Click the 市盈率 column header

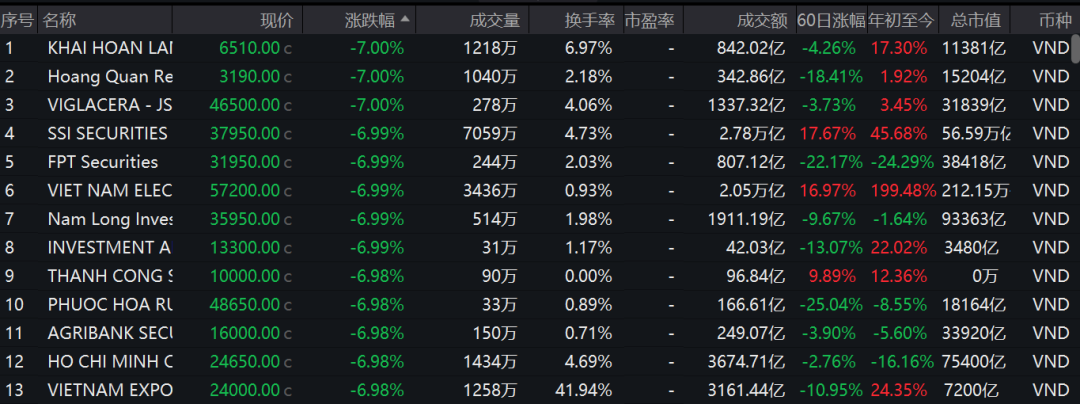pos(648,20)
